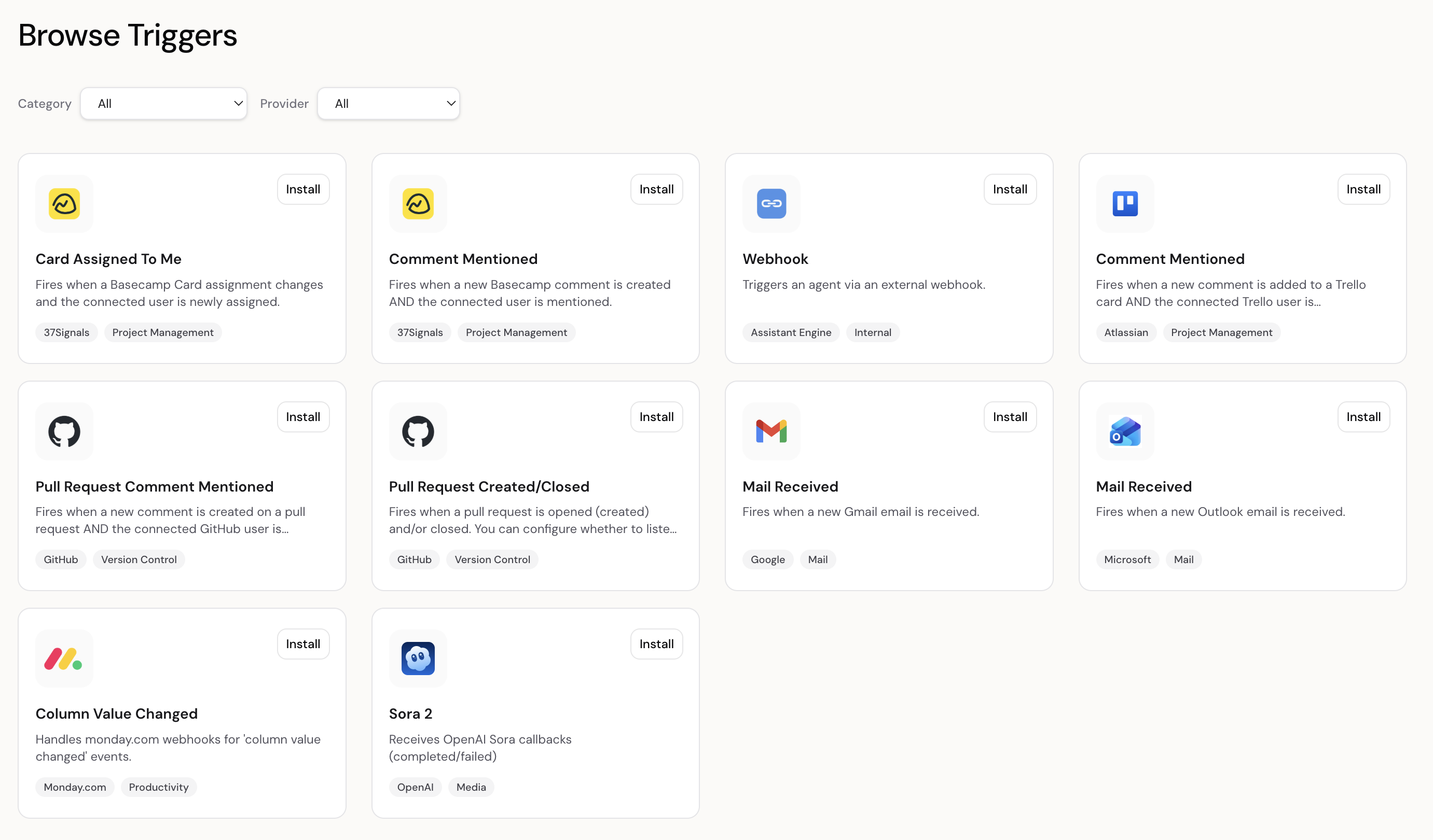Click the GitHub icon on Pull Request Comment Mentioned
The width and height of the screenshot is (1433, 840).
point(64,431)
